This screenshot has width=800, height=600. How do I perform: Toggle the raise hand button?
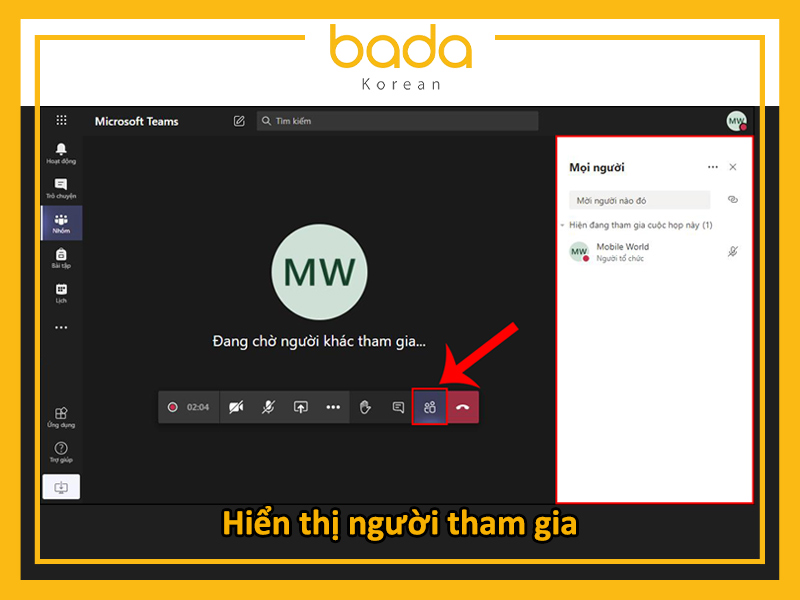click(x=365, y=407)
